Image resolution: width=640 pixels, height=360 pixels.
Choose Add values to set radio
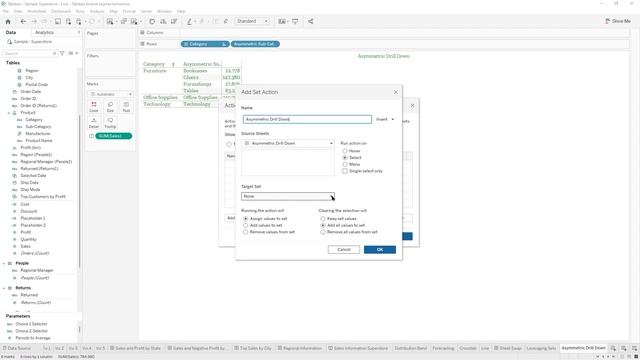pyautogui.click(x=246, y=225)
